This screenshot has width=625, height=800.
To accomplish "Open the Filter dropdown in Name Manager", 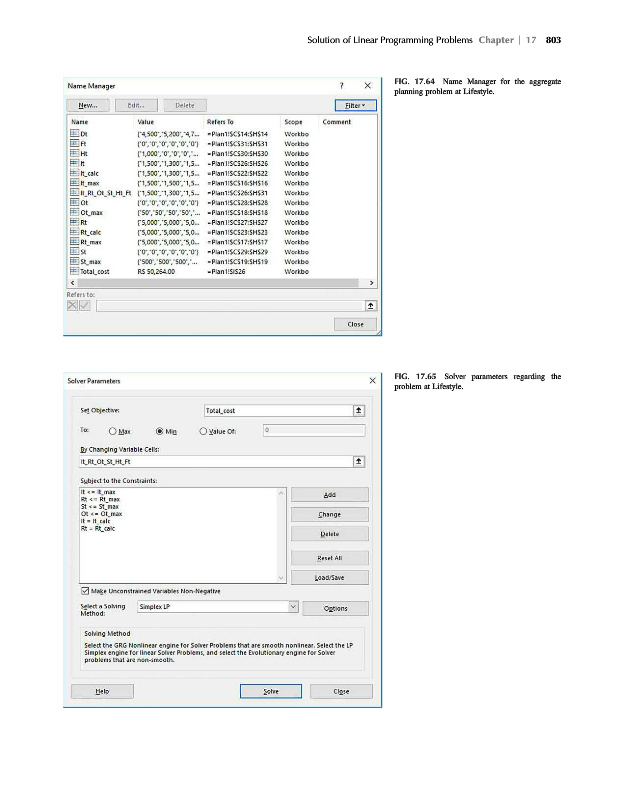I will 354,105.
